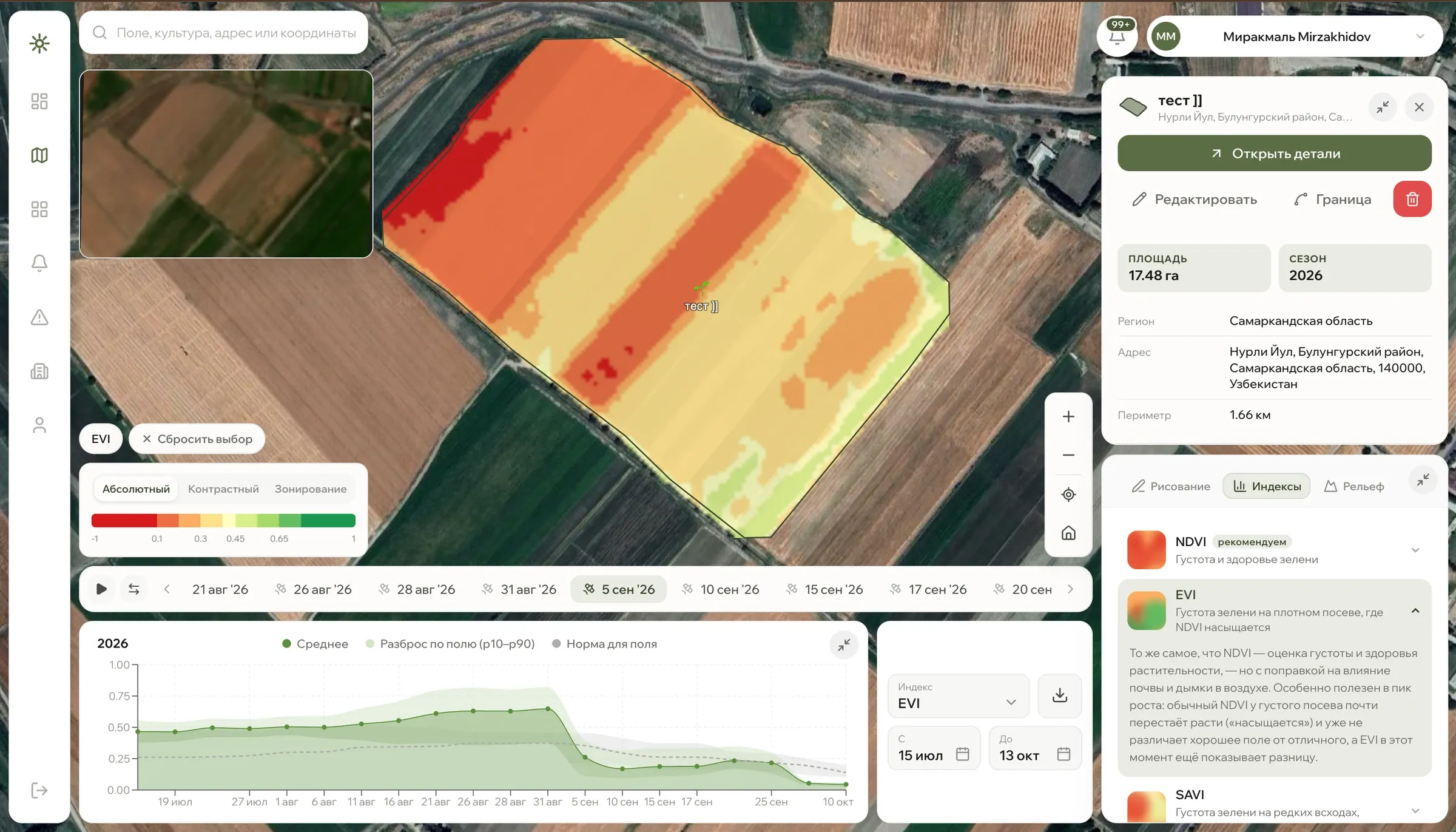
Task: Open the Индекс EVI dropdown
Action: coord(959,695)
